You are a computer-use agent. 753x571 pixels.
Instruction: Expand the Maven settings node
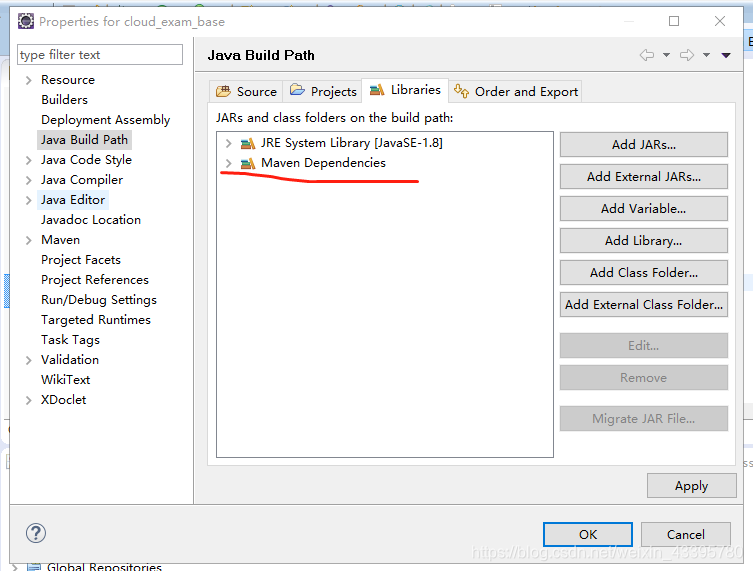pos(29,241)
